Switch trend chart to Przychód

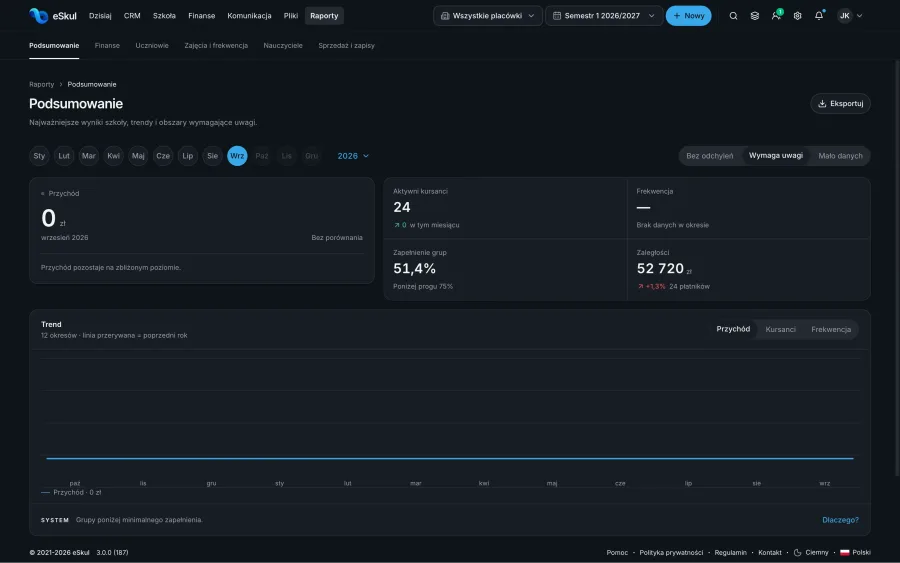point(733,329)
